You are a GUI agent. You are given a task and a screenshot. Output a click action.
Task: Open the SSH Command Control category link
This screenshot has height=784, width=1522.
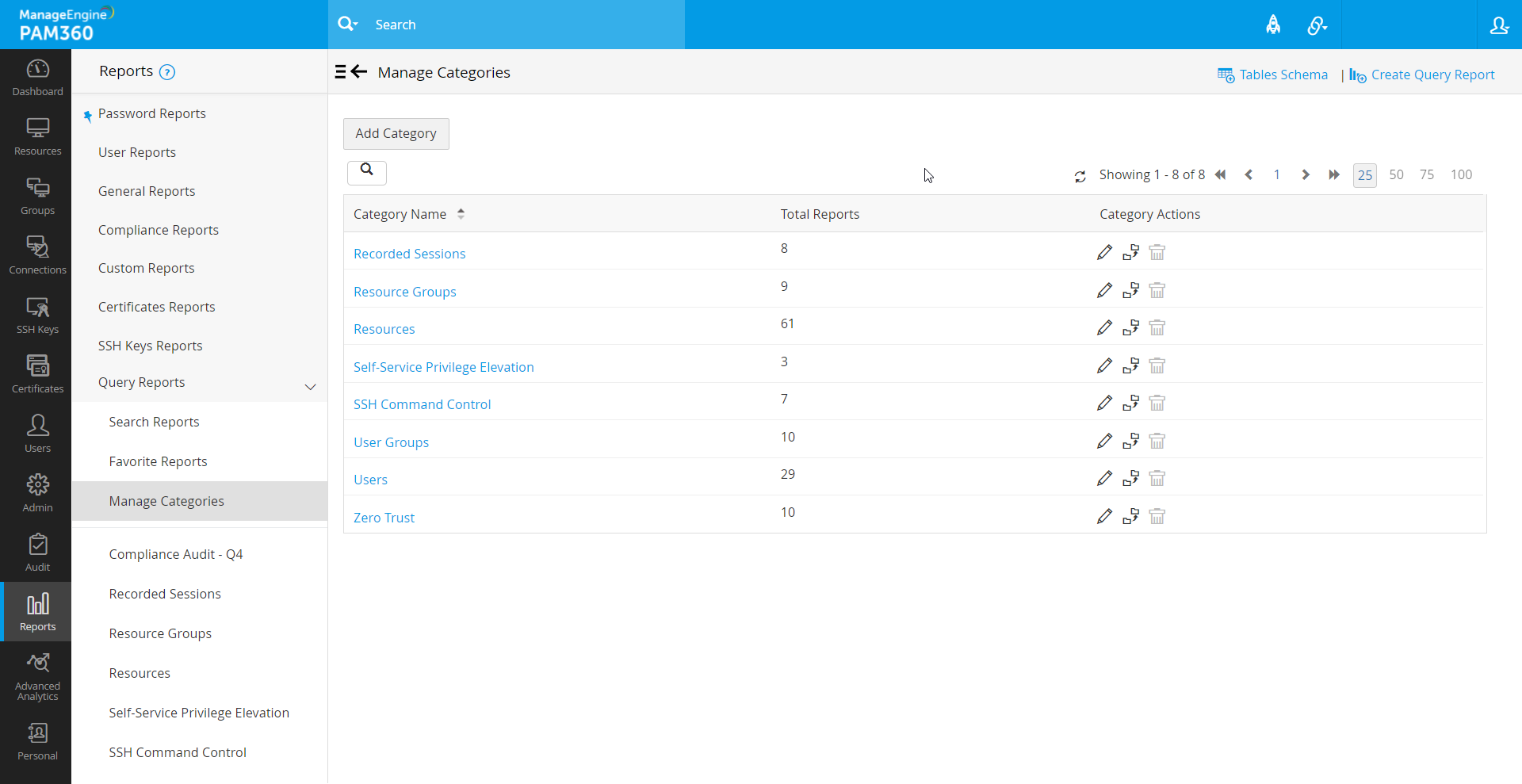coord(422,404)
